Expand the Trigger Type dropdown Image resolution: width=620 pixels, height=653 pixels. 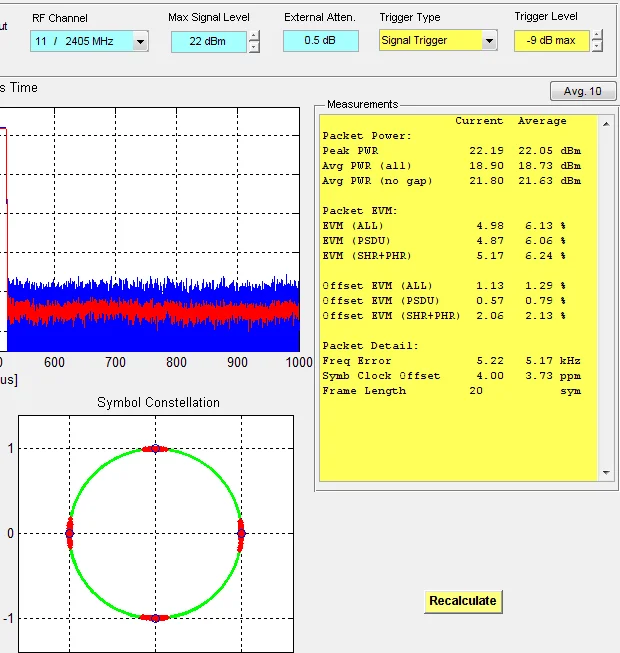coord(489,41)
